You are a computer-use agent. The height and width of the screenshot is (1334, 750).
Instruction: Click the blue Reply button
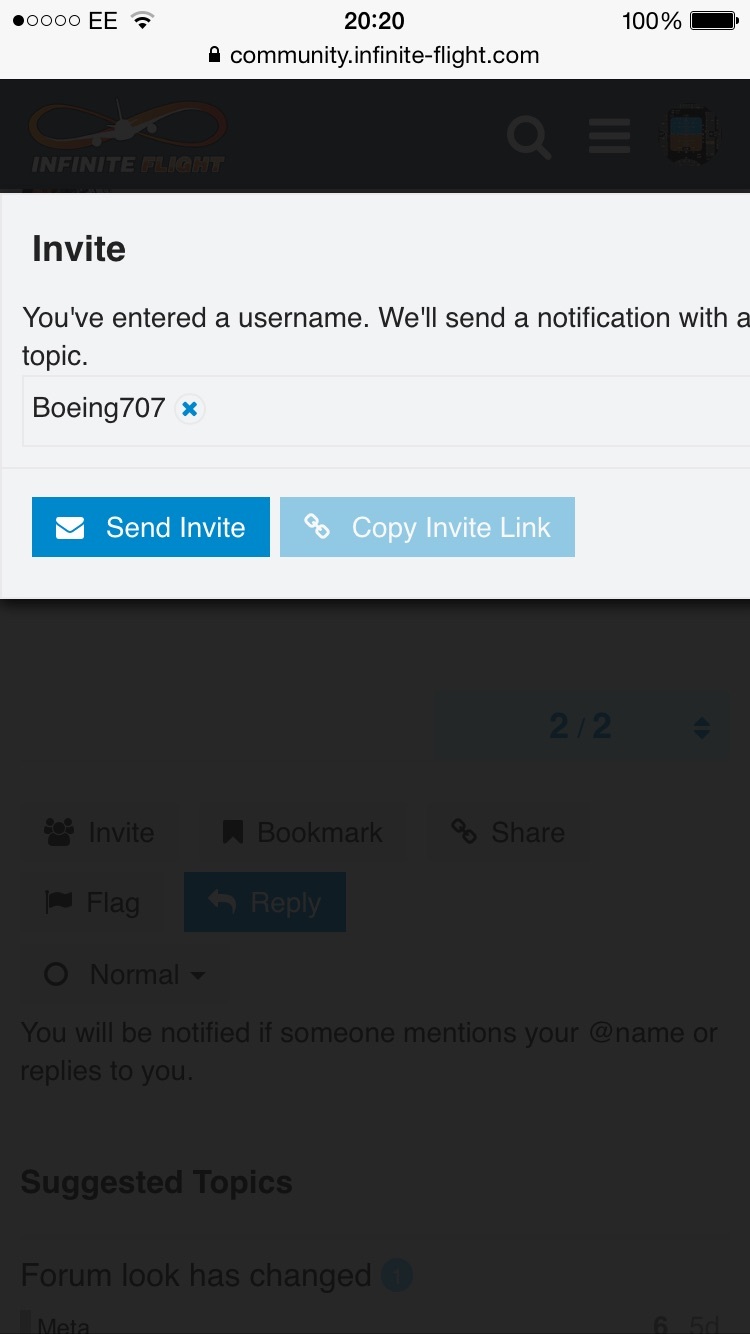pyautogui.click(x=265, y=903)
